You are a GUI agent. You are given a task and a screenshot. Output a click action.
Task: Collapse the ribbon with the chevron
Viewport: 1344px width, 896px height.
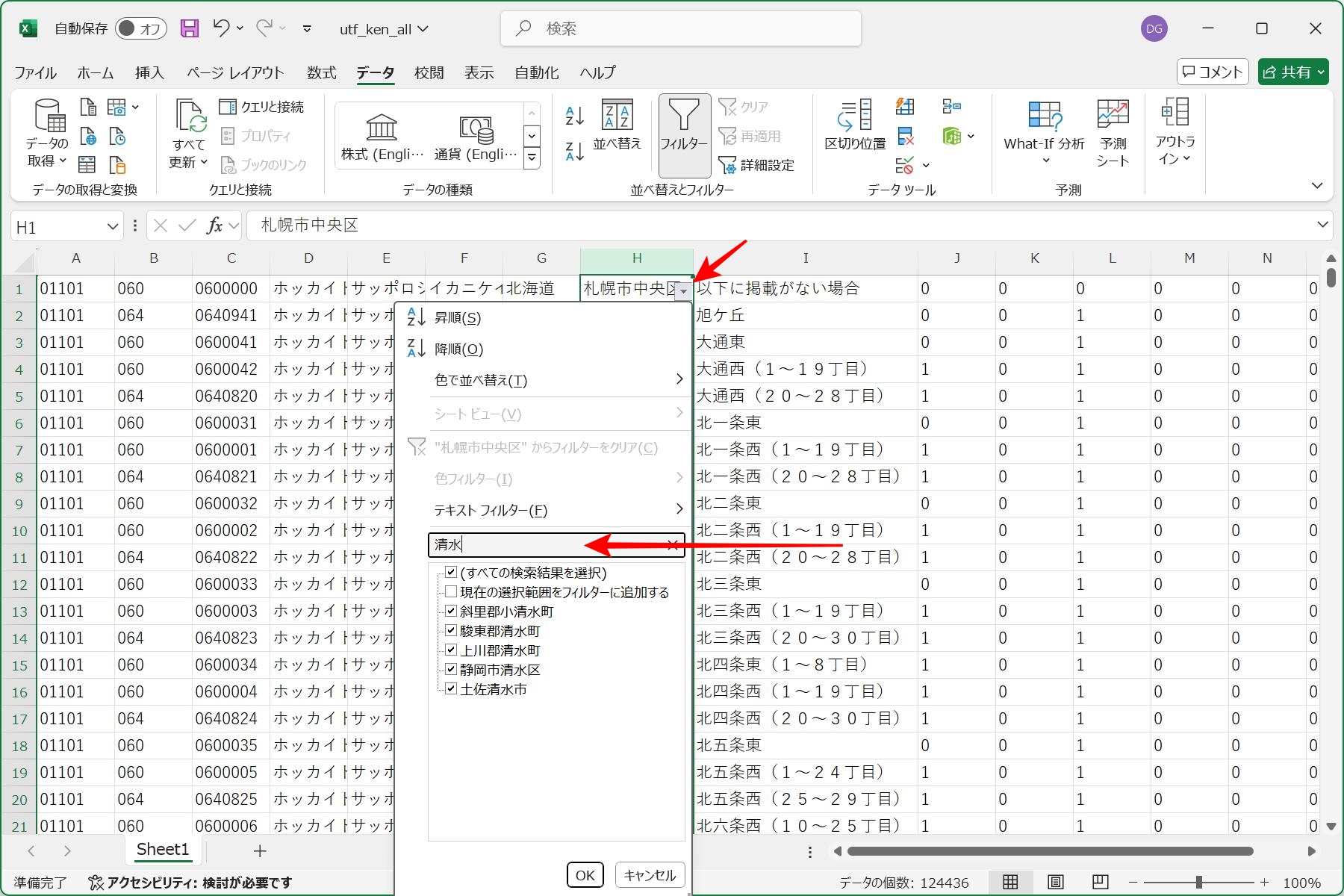[x=1317, y=185]
